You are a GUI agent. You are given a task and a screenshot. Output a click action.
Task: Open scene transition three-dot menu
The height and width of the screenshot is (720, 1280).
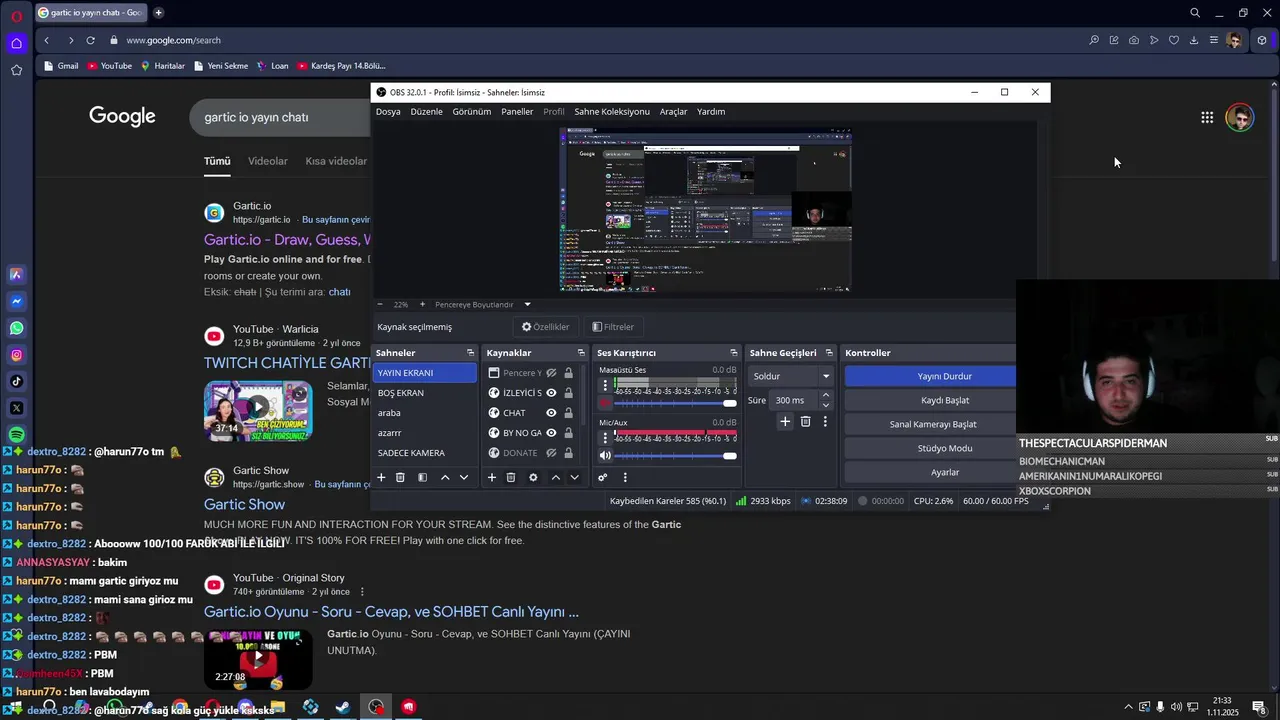(x=825, y=422)
